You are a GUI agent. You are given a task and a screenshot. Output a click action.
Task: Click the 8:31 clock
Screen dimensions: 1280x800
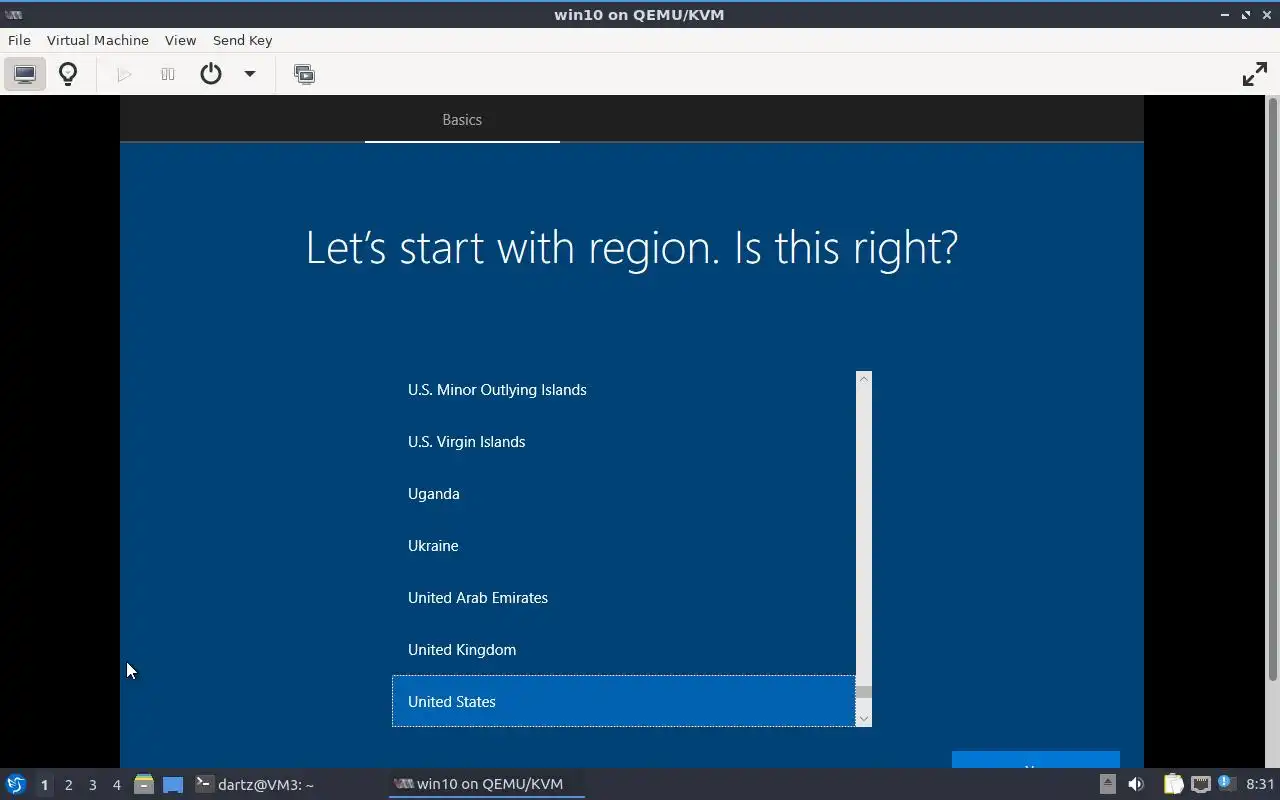pos(1260,784)
